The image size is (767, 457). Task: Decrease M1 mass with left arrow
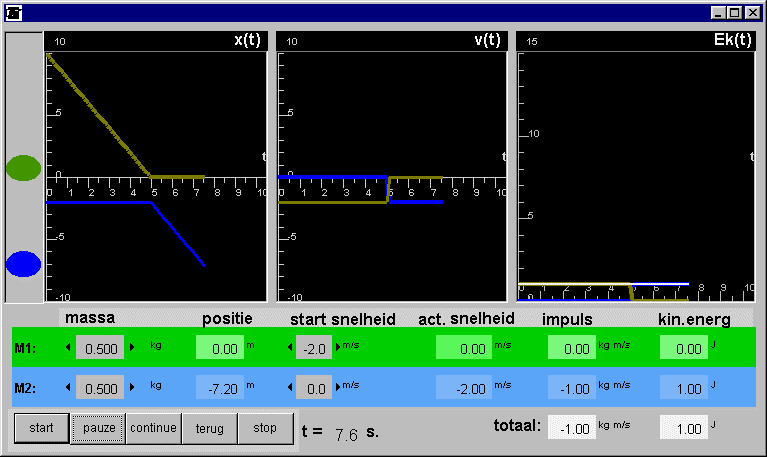tap(68, 347)
